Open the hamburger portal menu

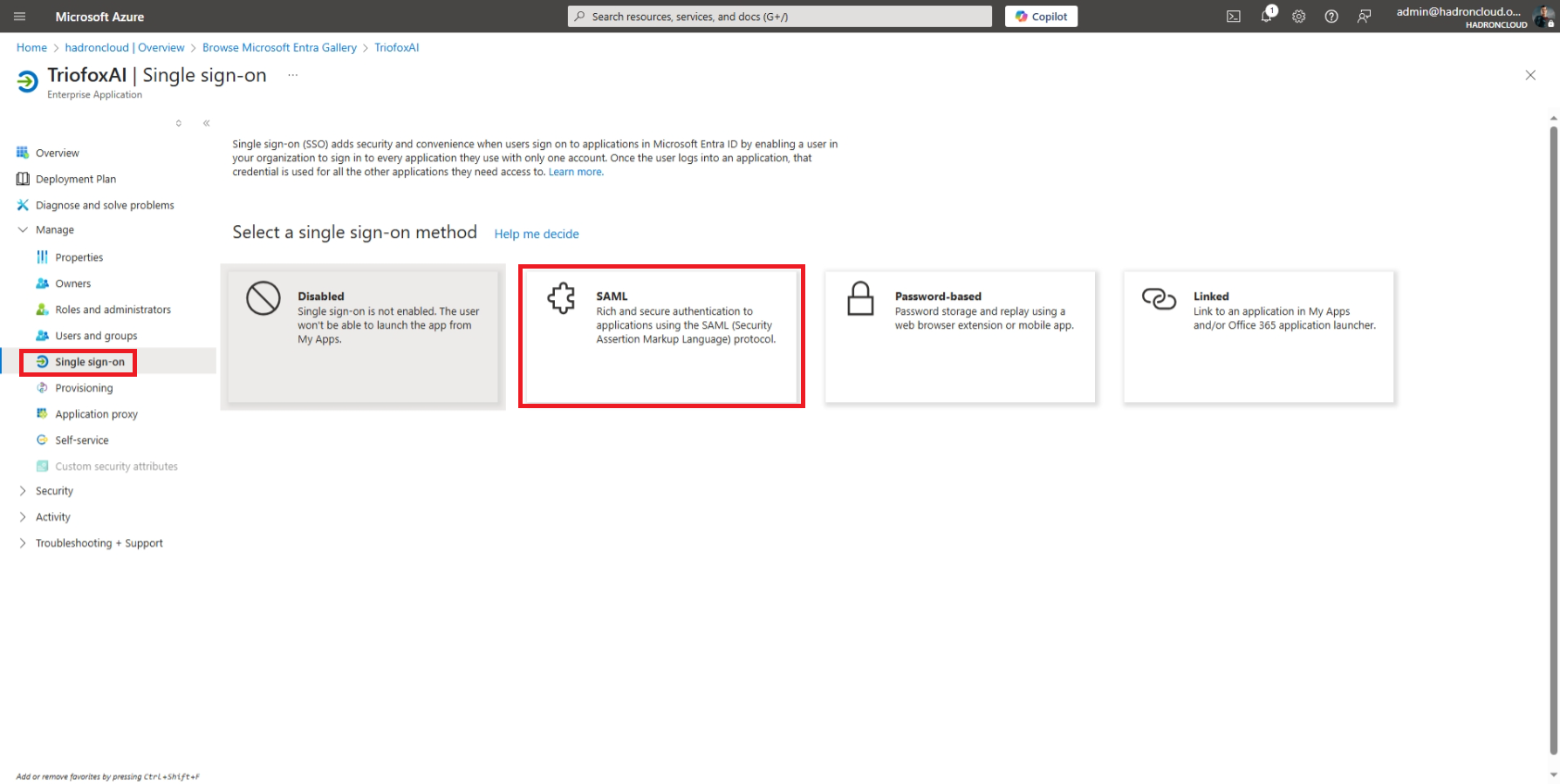pyautogui.click(x=19, y=17)
